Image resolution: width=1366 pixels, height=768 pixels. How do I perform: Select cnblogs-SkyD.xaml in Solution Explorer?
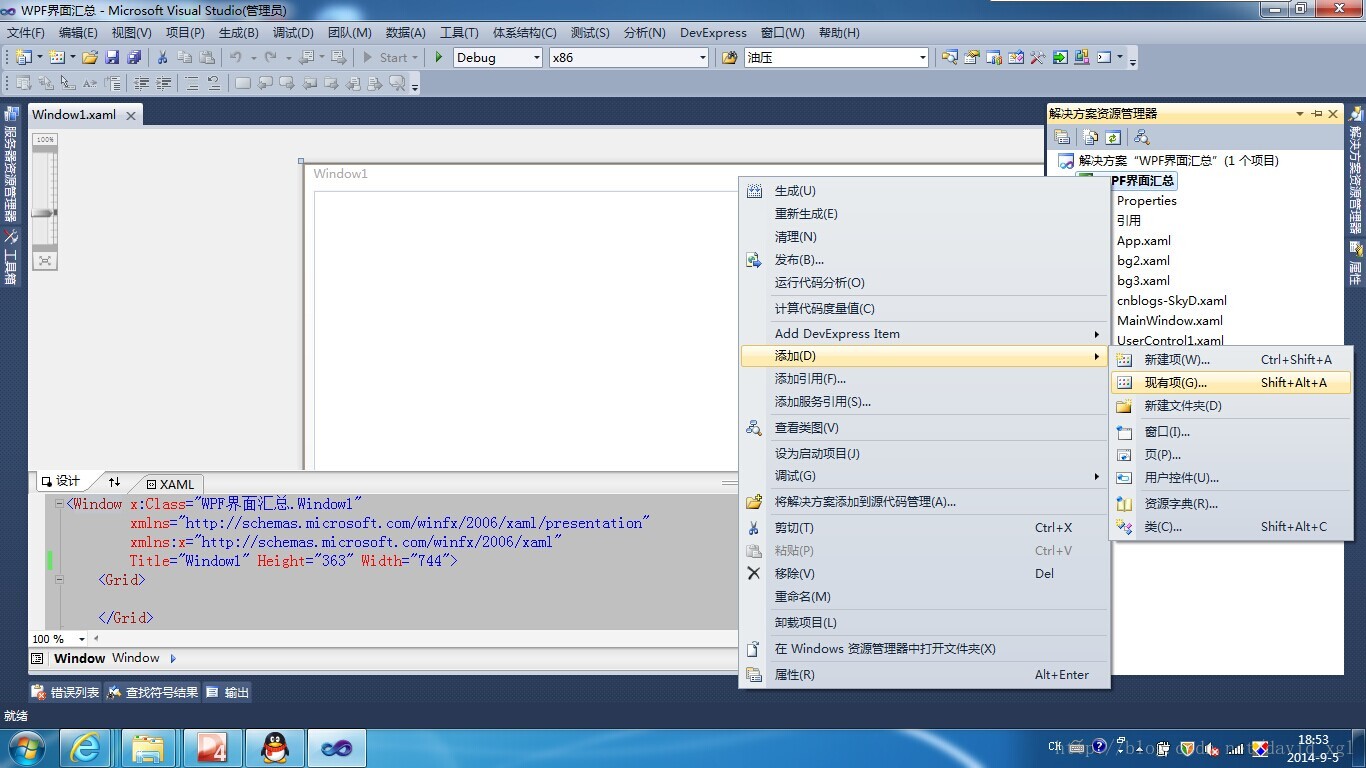[x=1172, y=301]
